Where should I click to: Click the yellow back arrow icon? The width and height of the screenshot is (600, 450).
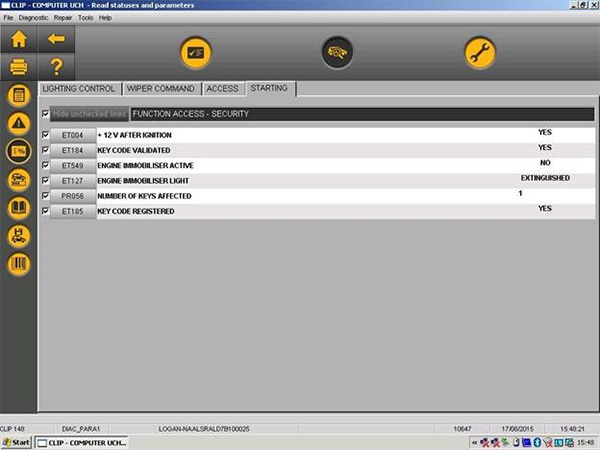pyautogui.click(x=56, y=41)
